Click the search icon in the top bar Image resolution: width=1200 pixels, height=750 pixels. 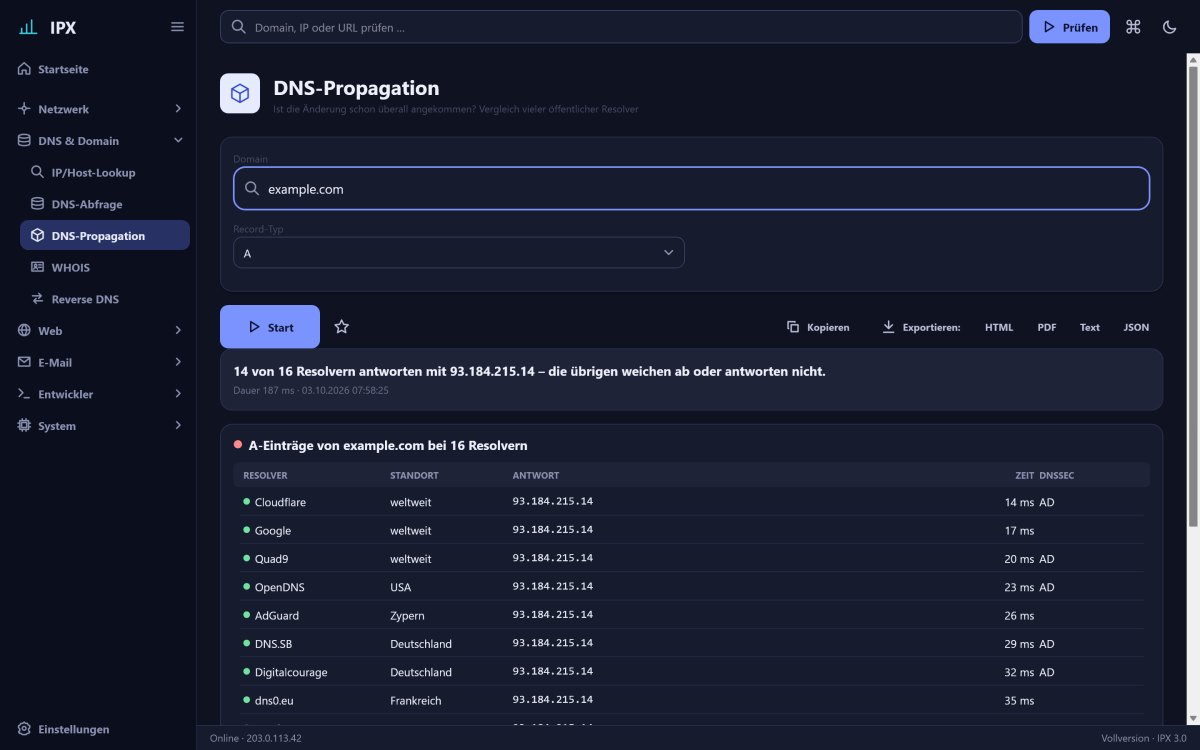point(239,27)
